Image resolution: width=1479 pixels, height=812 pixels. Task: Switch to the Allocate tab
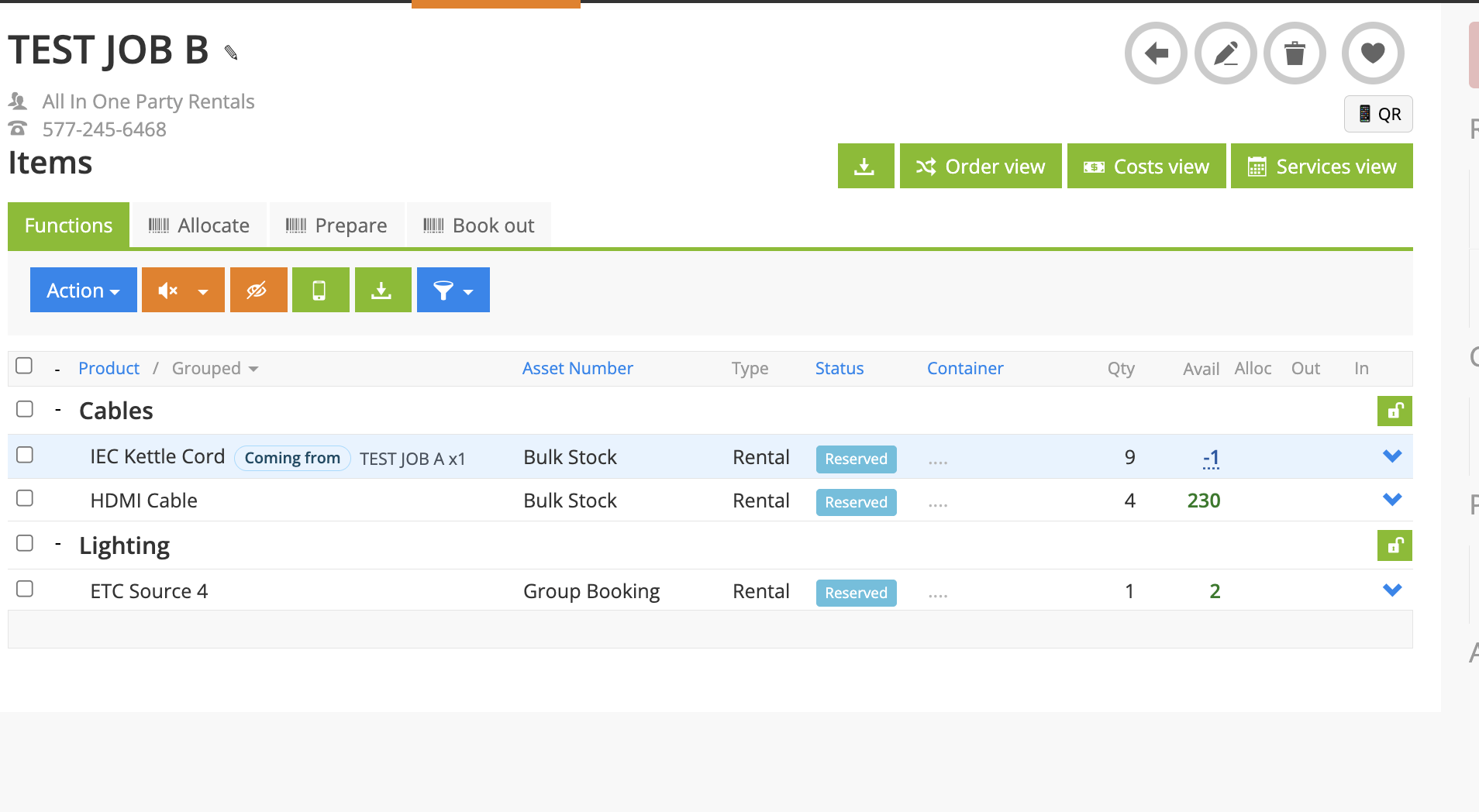click(198, 225)
